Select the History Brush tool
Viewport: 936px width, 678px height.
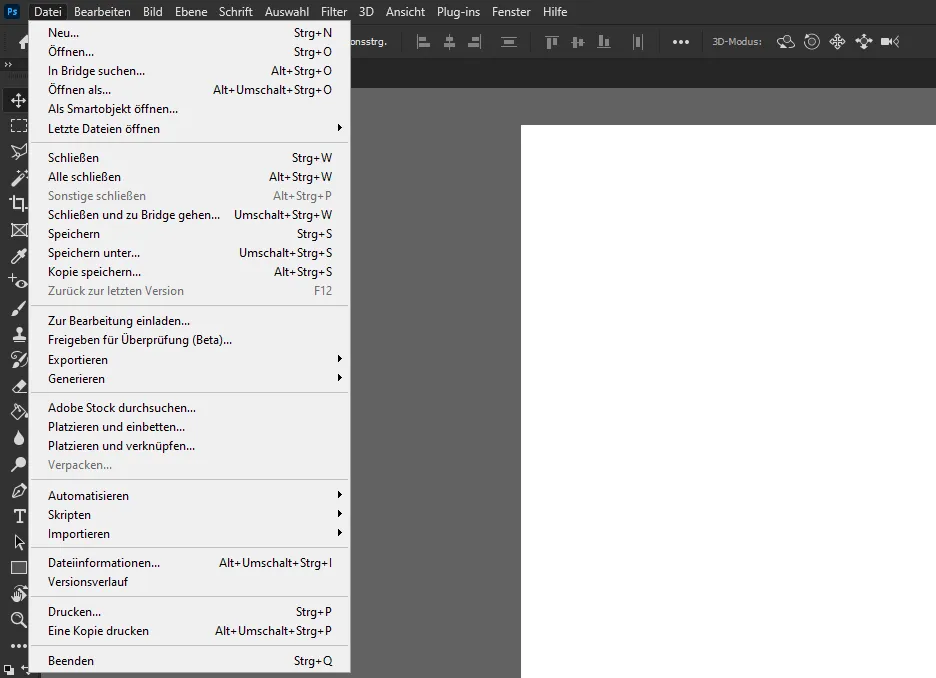19,360
